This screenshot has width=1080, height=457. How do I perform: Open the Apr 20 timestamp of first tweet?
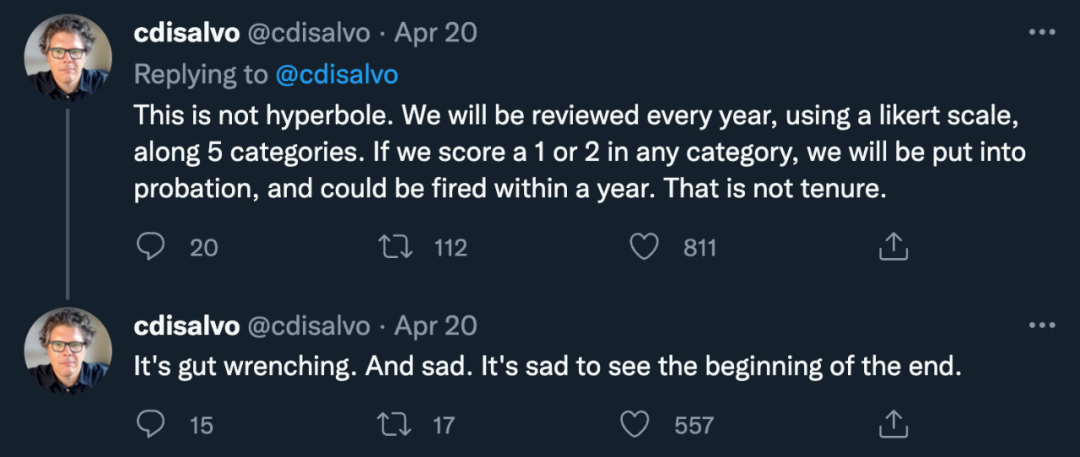[435, 33]
